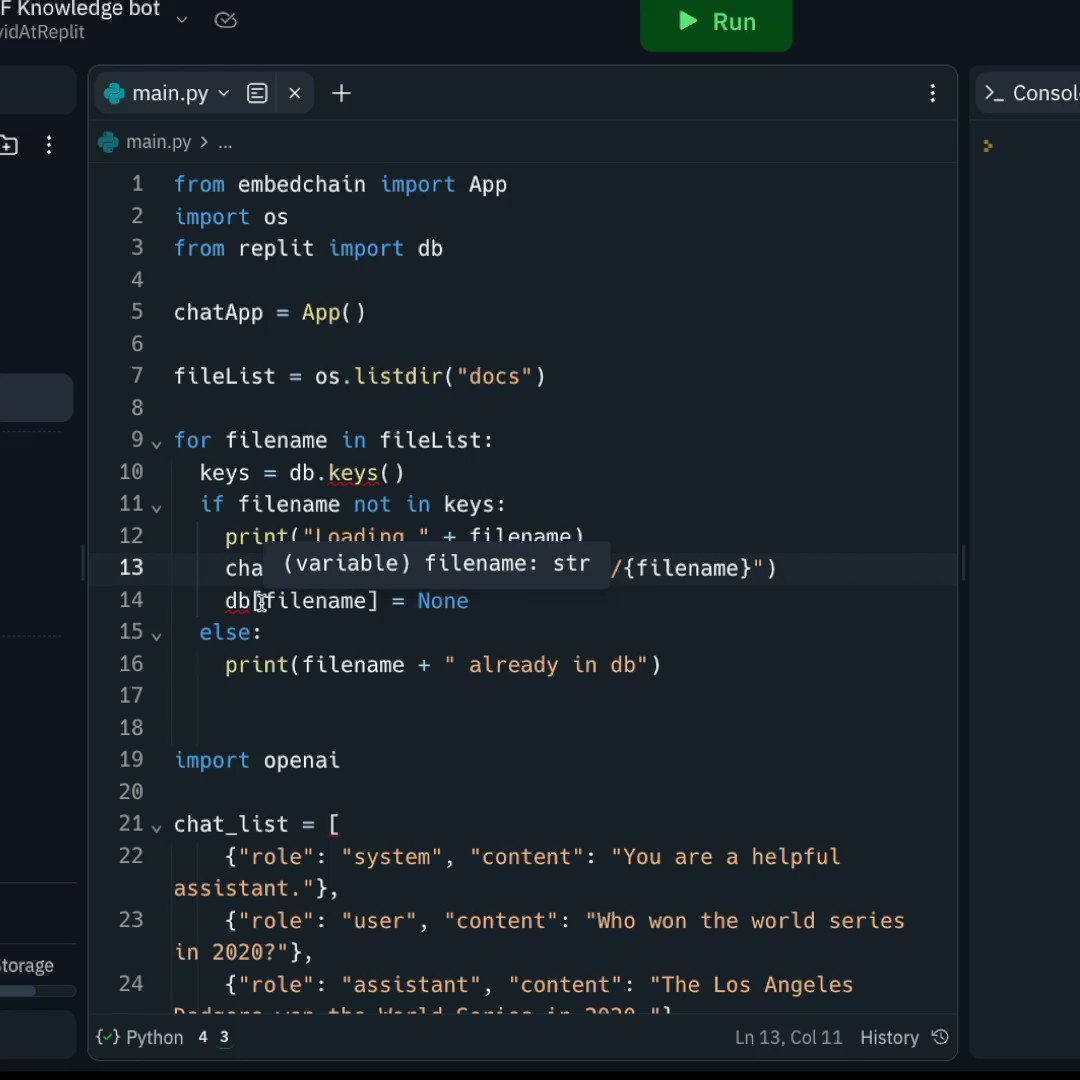Screen dimensions: 1080x1080
Task: Open the file tree three-dot menu
Action: (x=48, y=145)
